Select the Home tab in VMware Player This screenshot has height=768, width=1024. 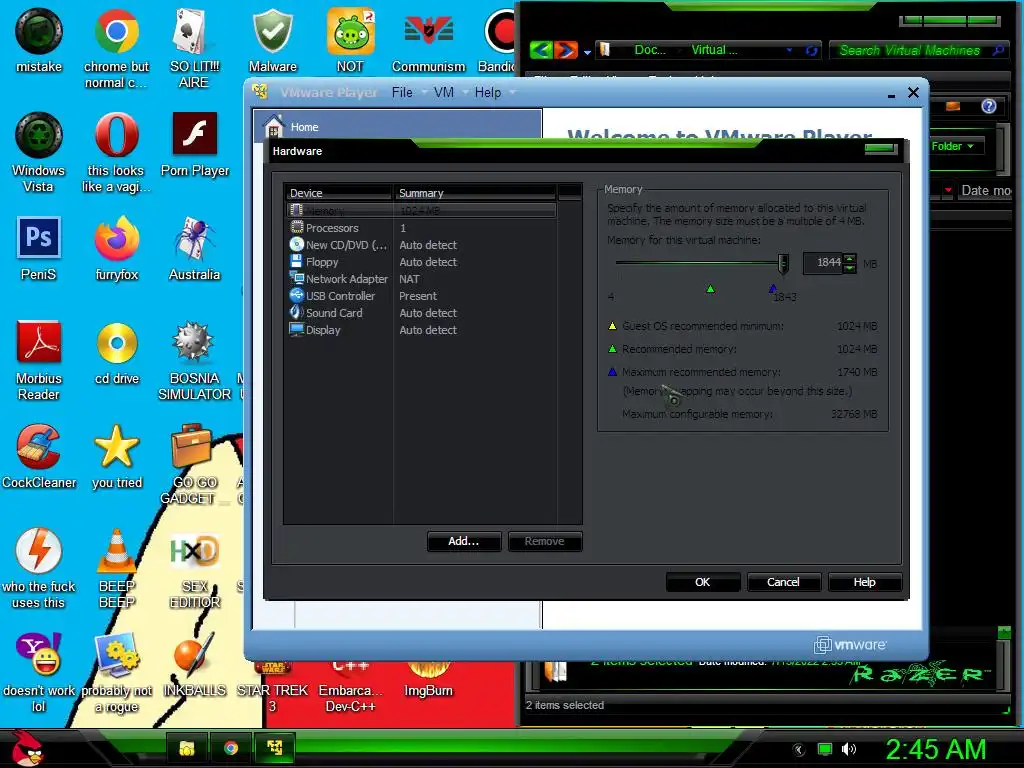tap(397, 126)
